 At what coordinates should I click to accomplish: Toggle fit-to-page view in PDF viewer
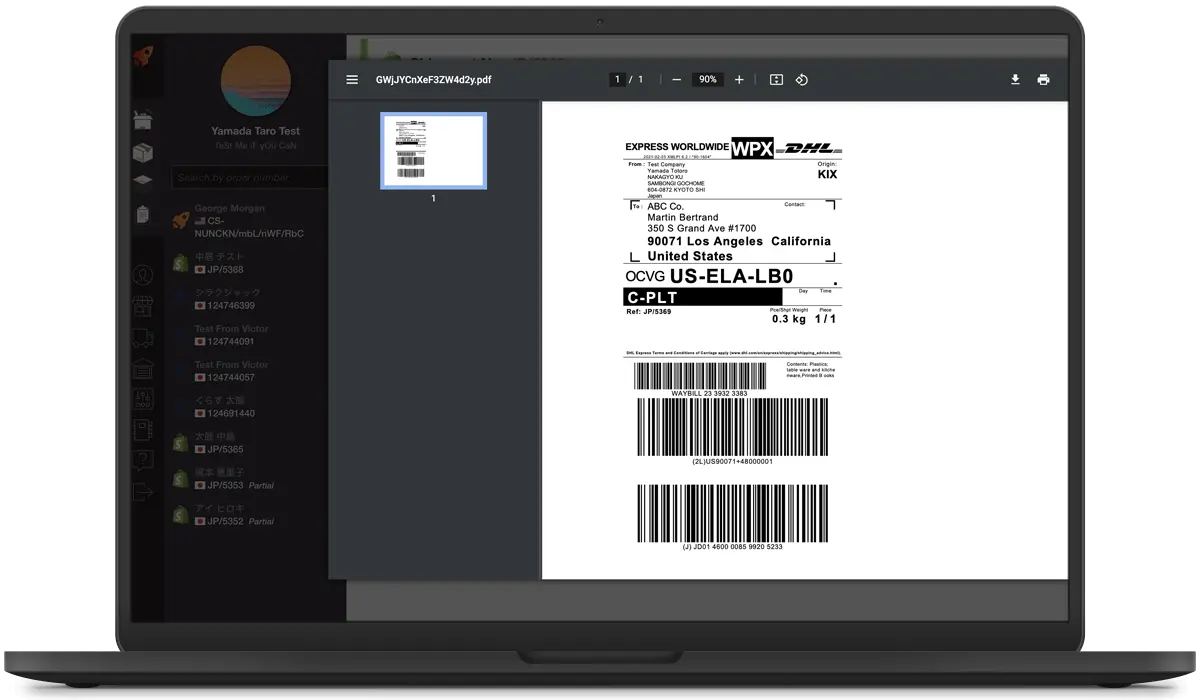776,79
